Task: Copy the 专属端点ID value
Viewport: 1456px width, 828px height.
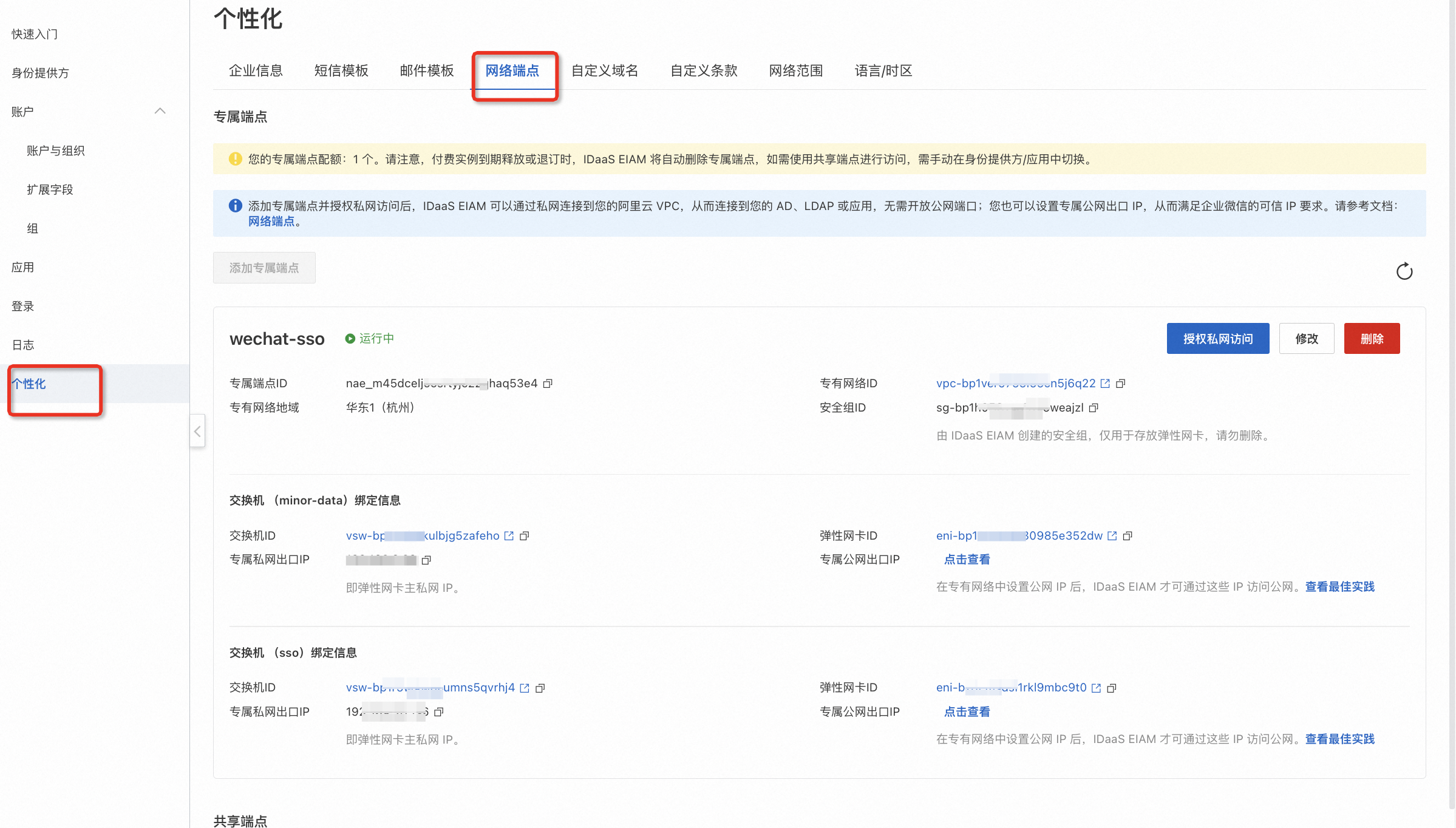Action: [548, 384]
